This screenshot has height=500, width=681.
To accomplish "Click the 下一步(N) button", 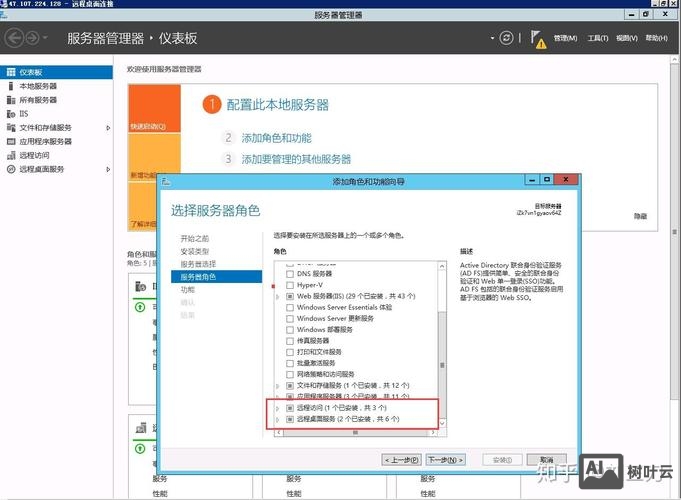I will [x=446, y=460].
